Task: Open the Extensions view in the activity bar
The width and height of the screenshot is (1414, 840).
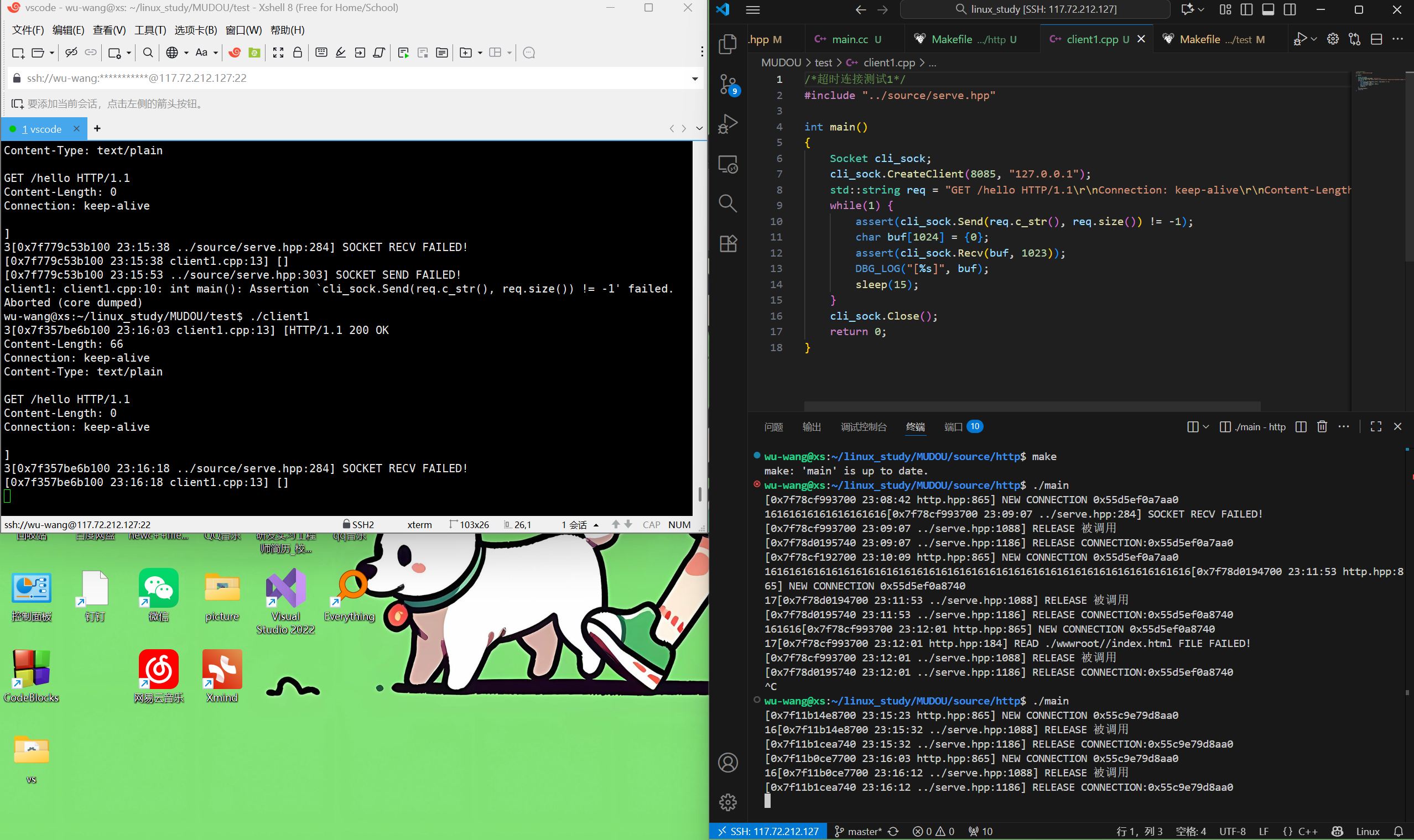Action: click(x=727, y=244)
